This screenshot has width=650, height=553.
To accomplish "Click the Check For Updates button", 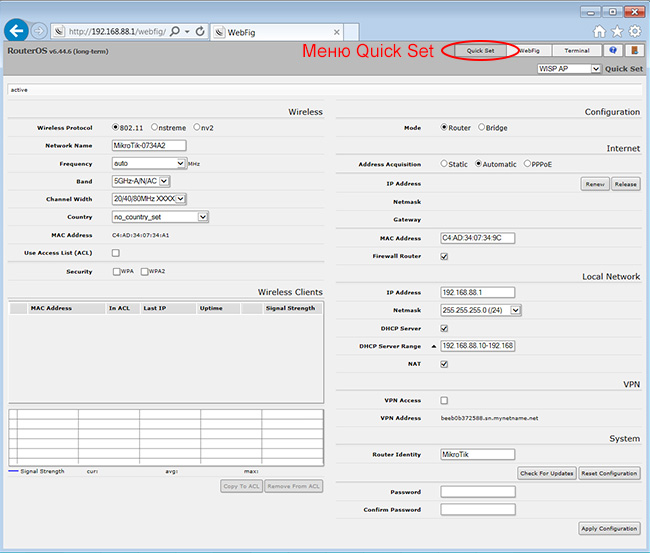I will click(x=546, y=473).
